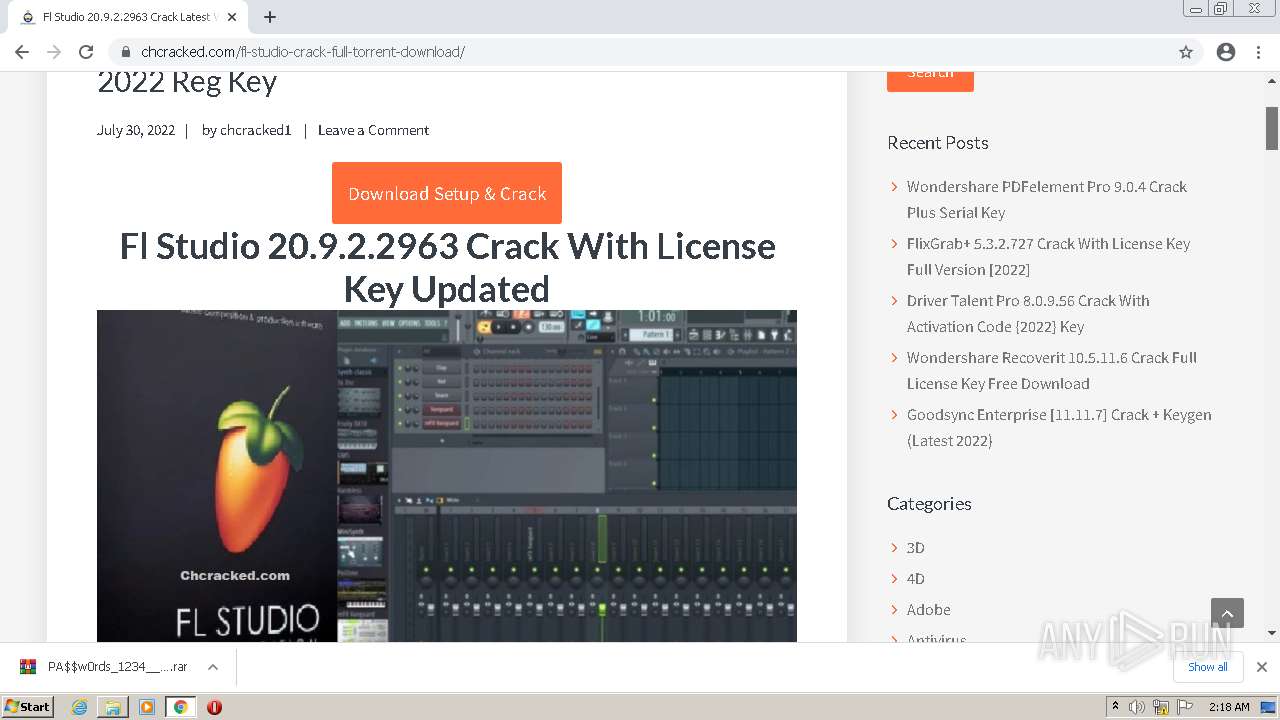This screenshot has width=1280, height=720.
Task: Open Windows Explorer from taskbar
Action: coord(113,707)
